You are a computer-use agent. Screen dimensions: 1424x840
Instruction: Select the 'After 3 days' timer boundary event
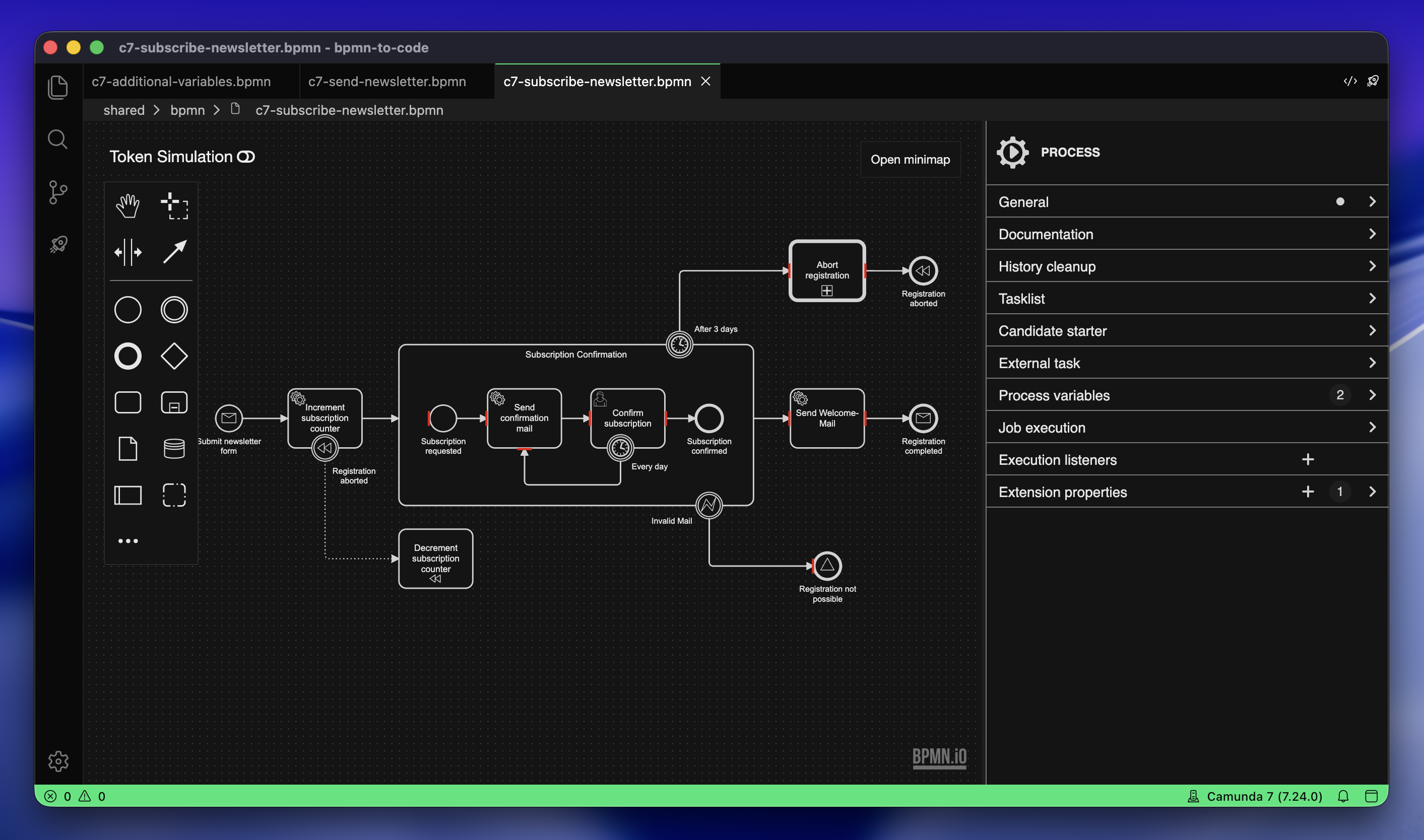point(679,344)
